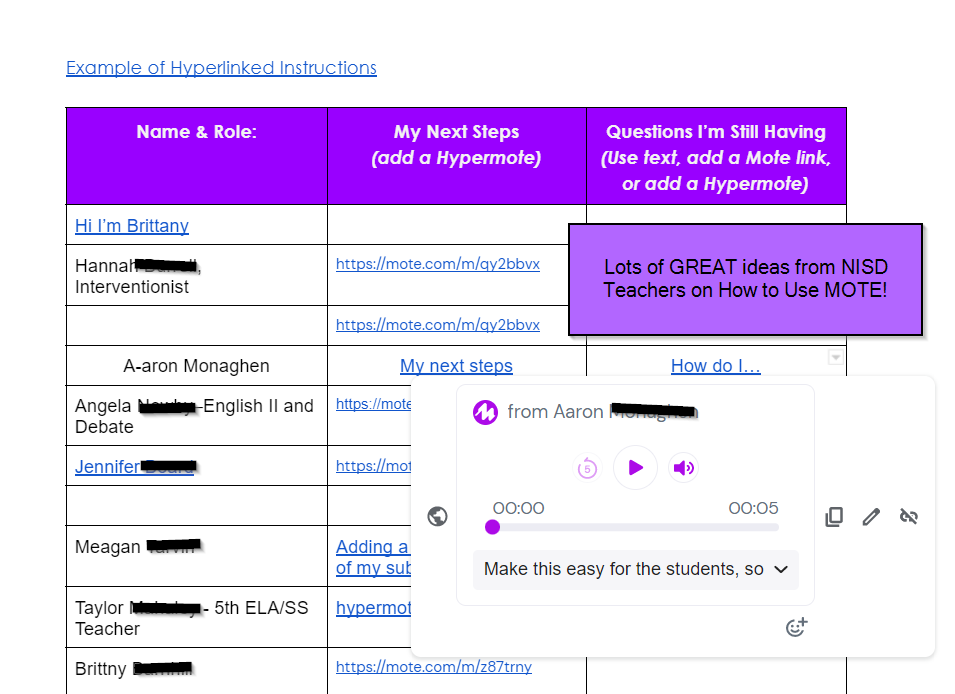Image resolution: width=955 pixels, height=694 pixels.
Task: Click the Mote audio progress slider handle
Action: pos(492,527)
